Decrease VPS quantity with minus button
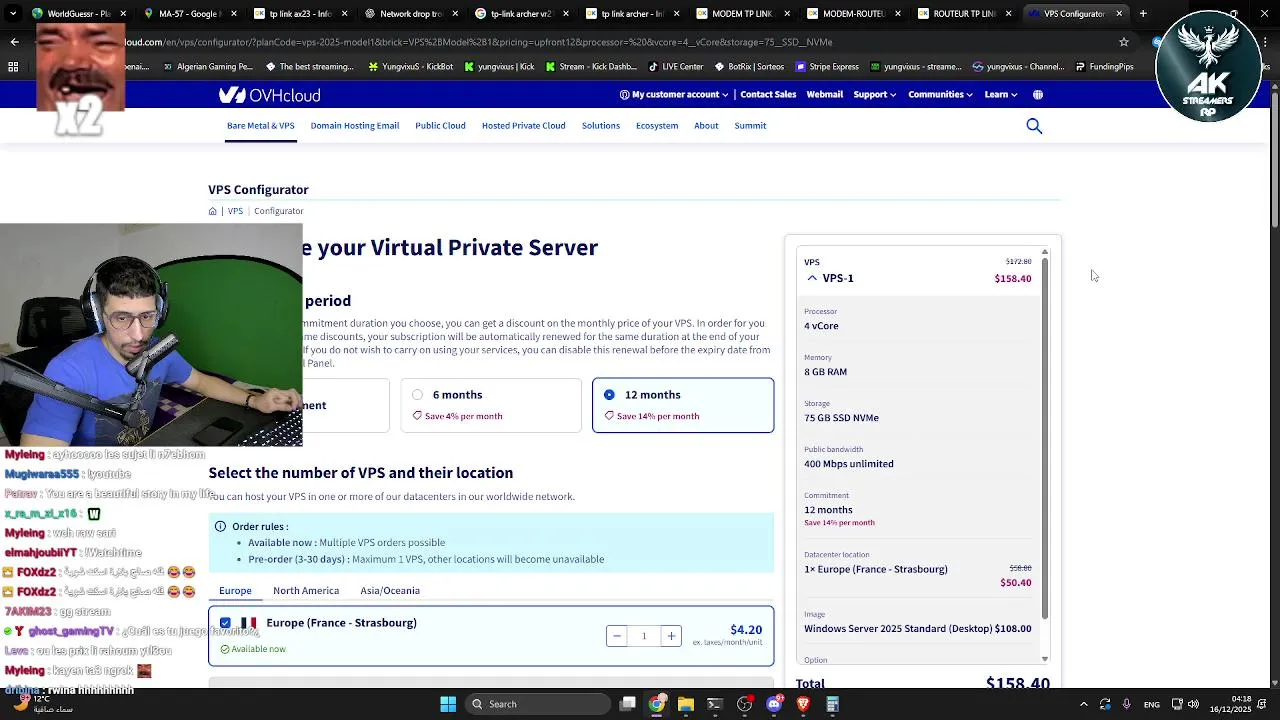This screenshot has height=720, width=1280. click(x=617, y=636)
